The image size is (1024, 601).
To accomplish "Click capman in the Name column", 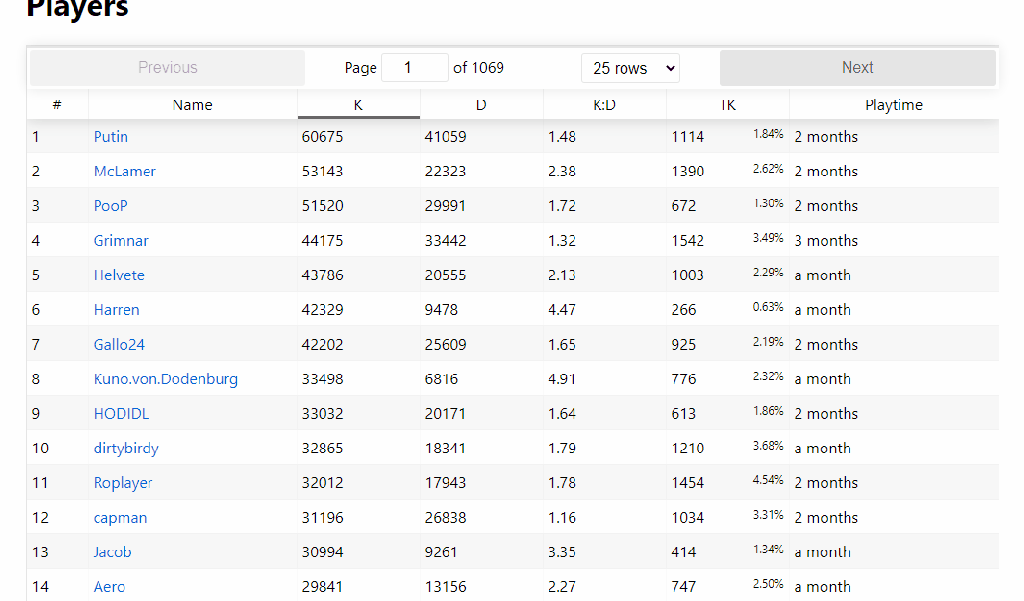I will tap(120, 518).
